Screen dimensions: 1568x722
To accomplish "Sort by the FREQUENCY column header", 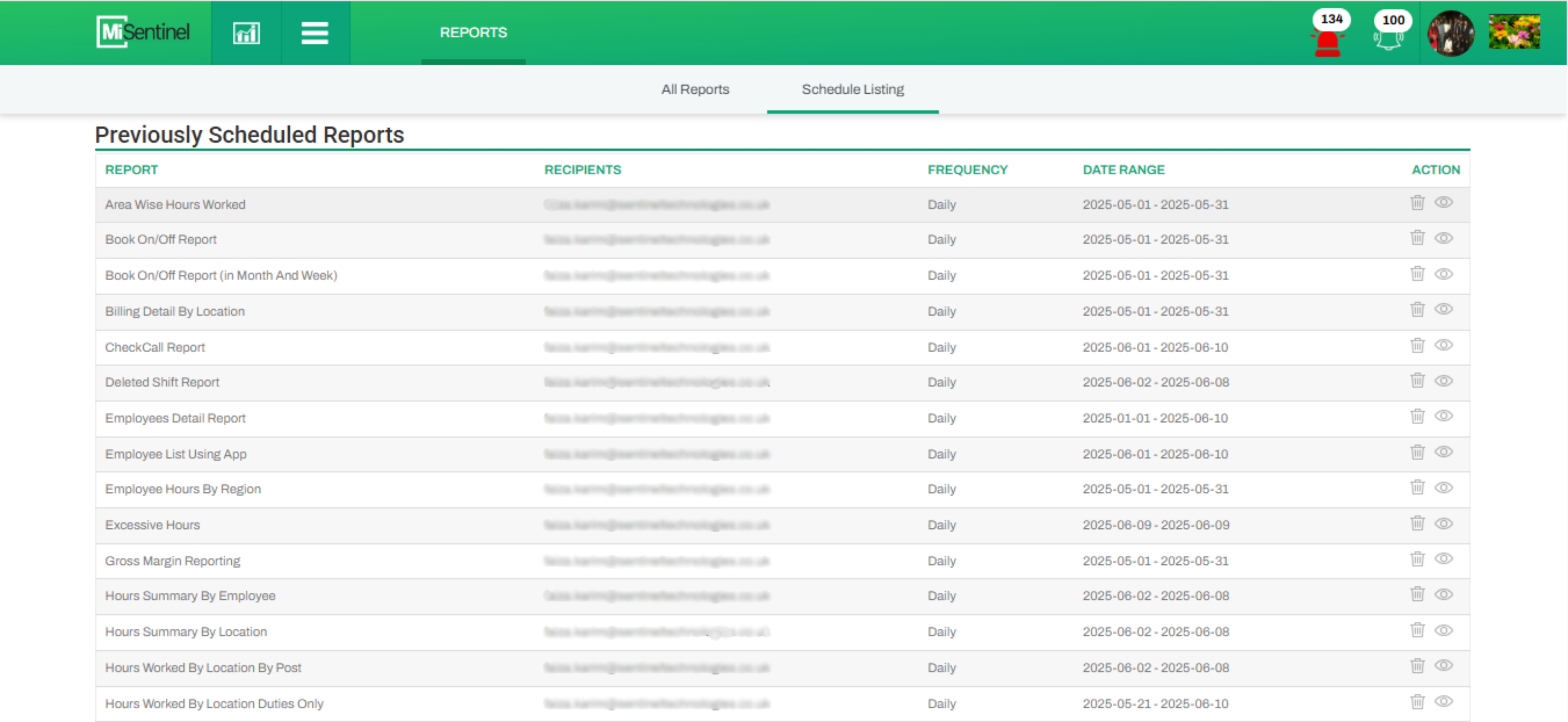I will point(967,170).
